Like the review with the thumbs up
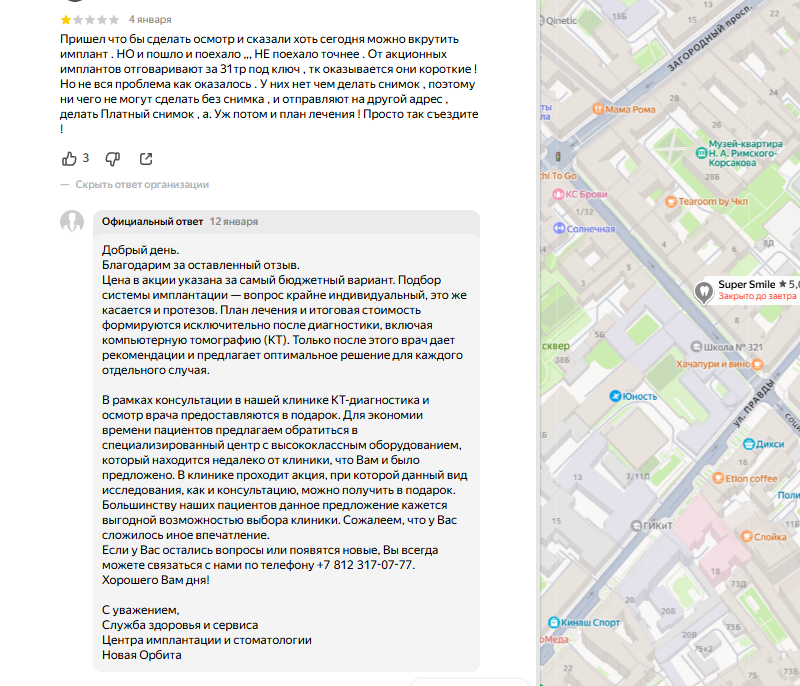Viewport: 800px width, 686px height. click(70, 160)
